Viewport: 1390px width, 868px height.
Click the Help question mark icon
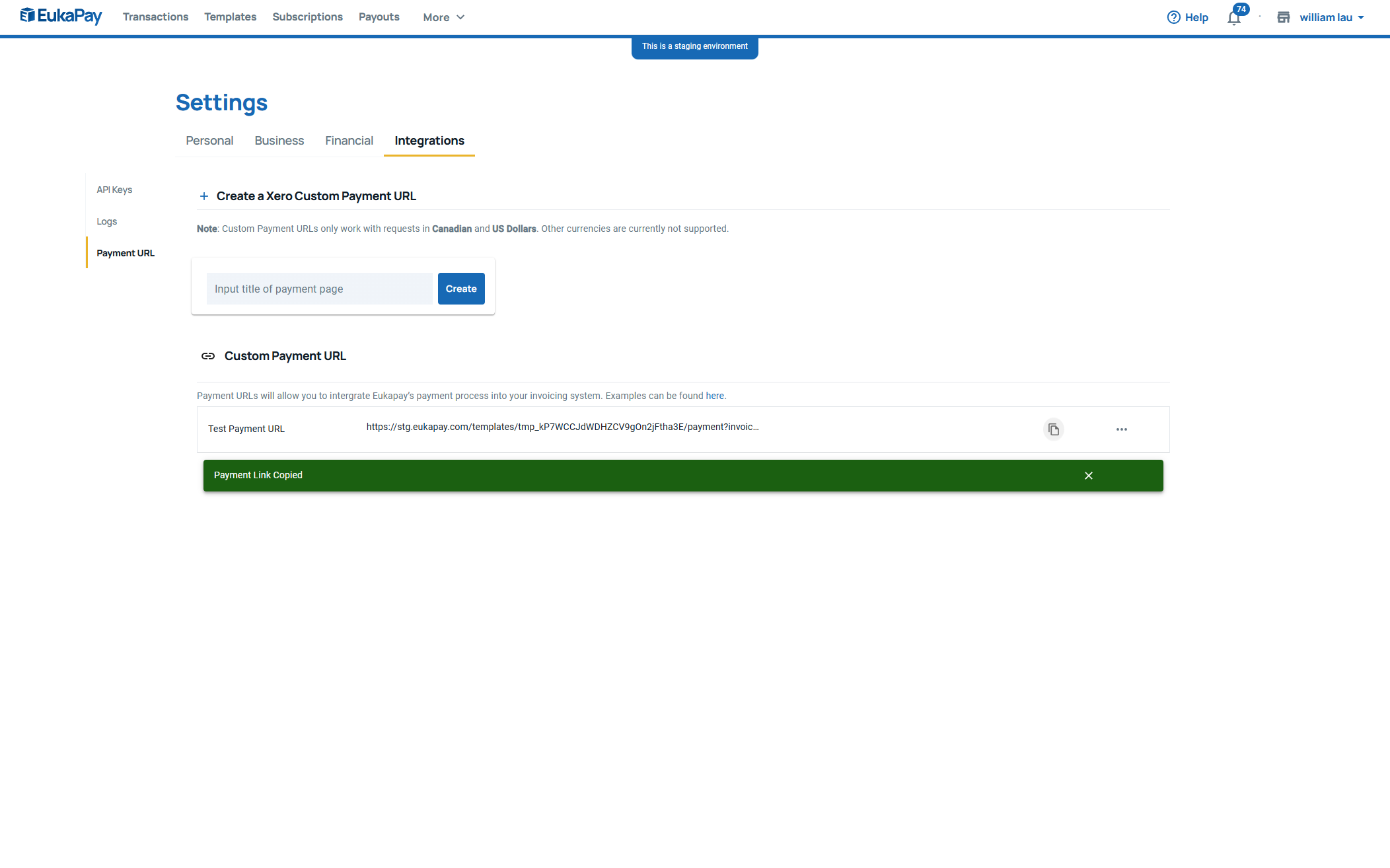click(1173, 18)
